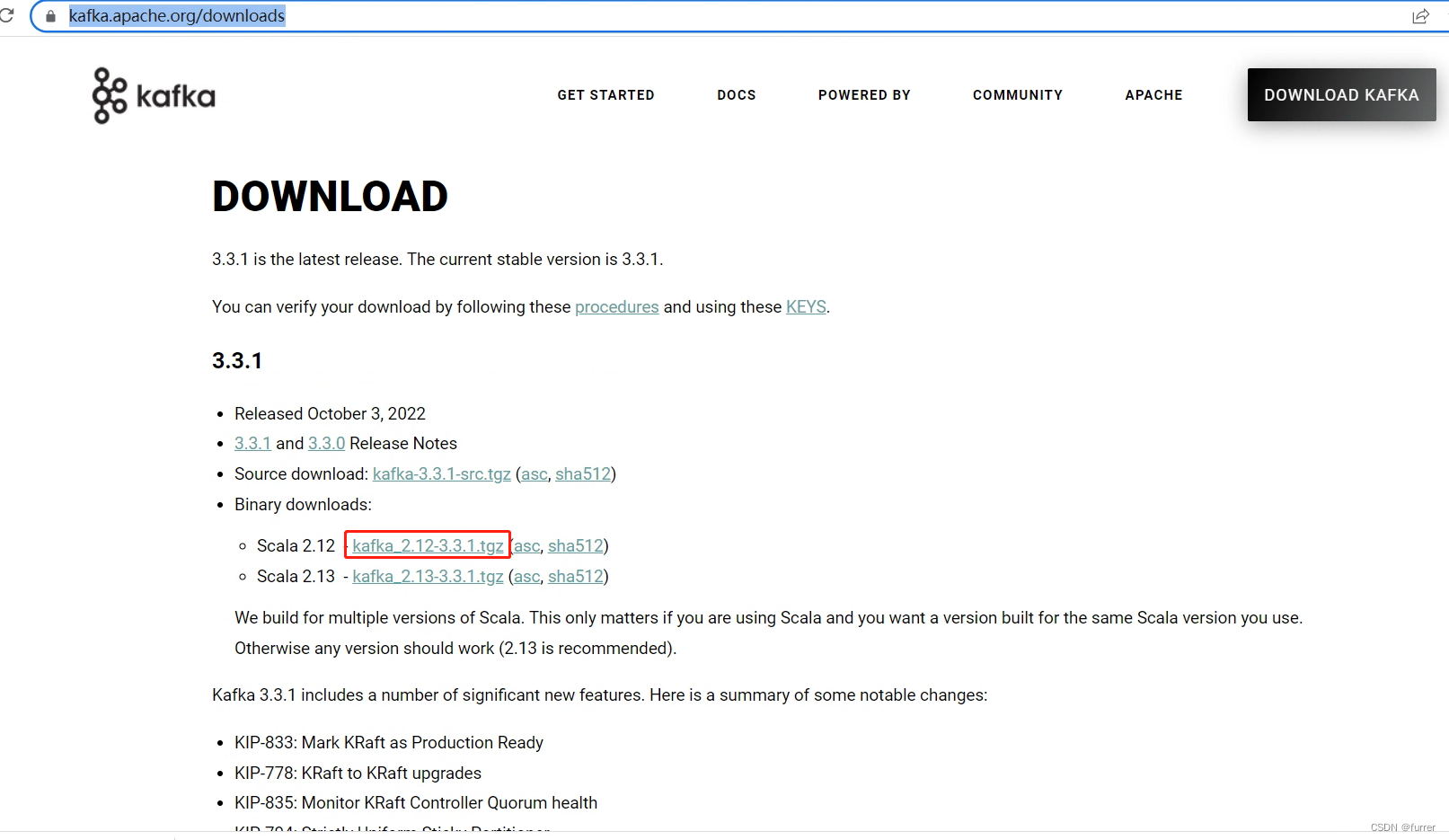1449x840 pixels.
Task: Click the share page icon in address bar
Action: pyautogui.click(x=1420, y=16)
